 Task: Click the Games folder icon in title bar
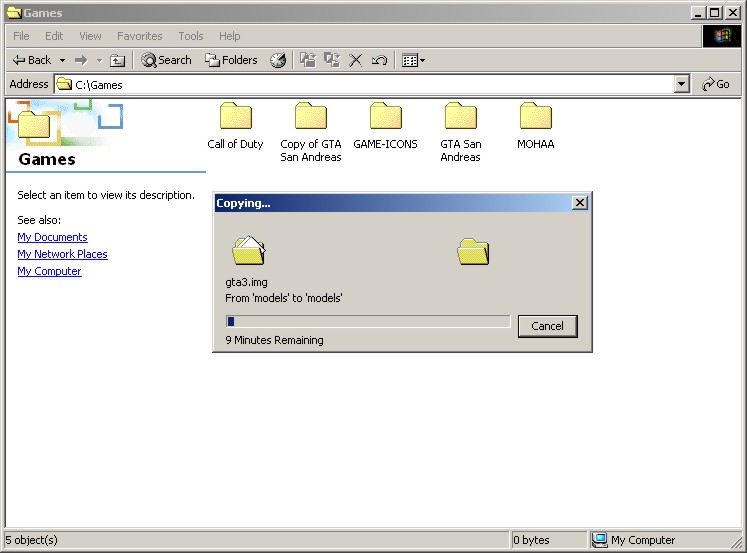14,13
